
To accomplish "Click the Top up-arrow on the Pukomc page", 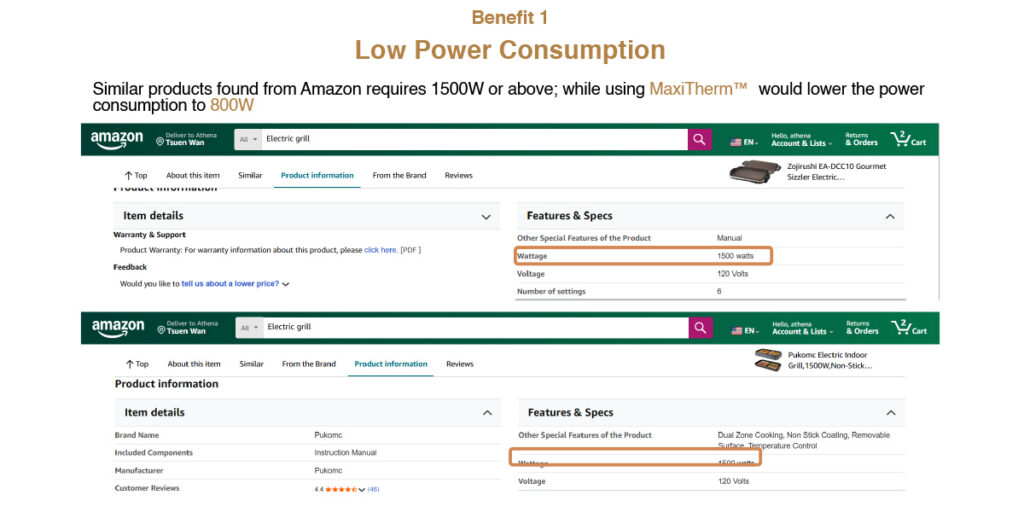I will click(130, 364).
